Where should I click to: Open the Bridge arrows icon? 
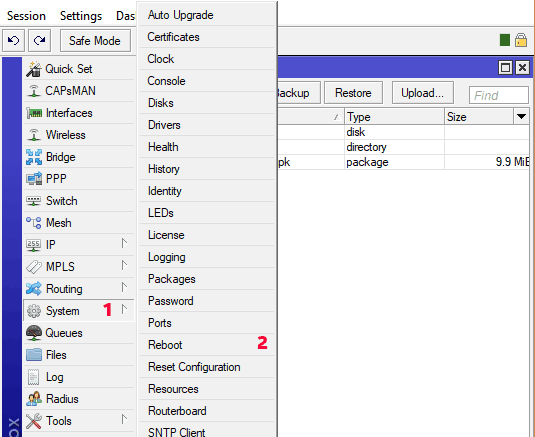point(34,157)
